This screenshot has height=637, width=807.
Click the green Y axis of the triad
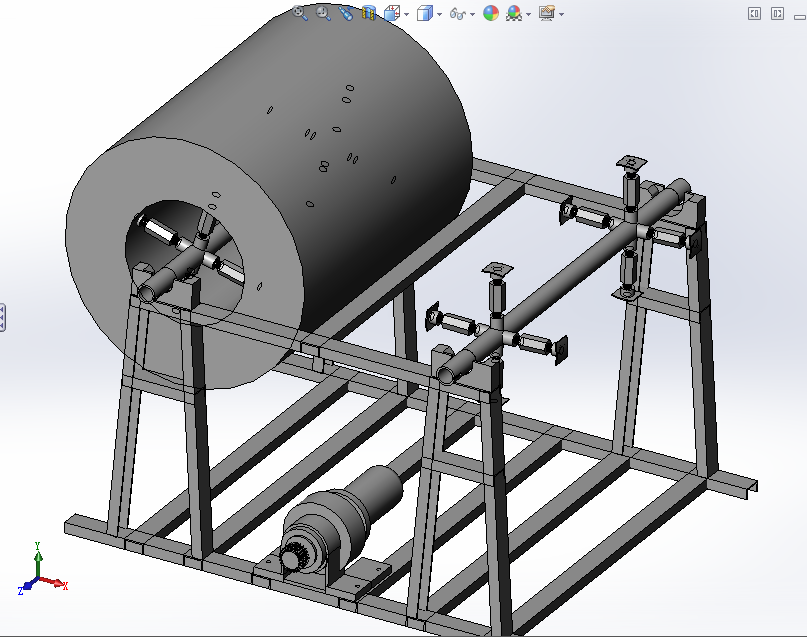(x=38, y=559)
